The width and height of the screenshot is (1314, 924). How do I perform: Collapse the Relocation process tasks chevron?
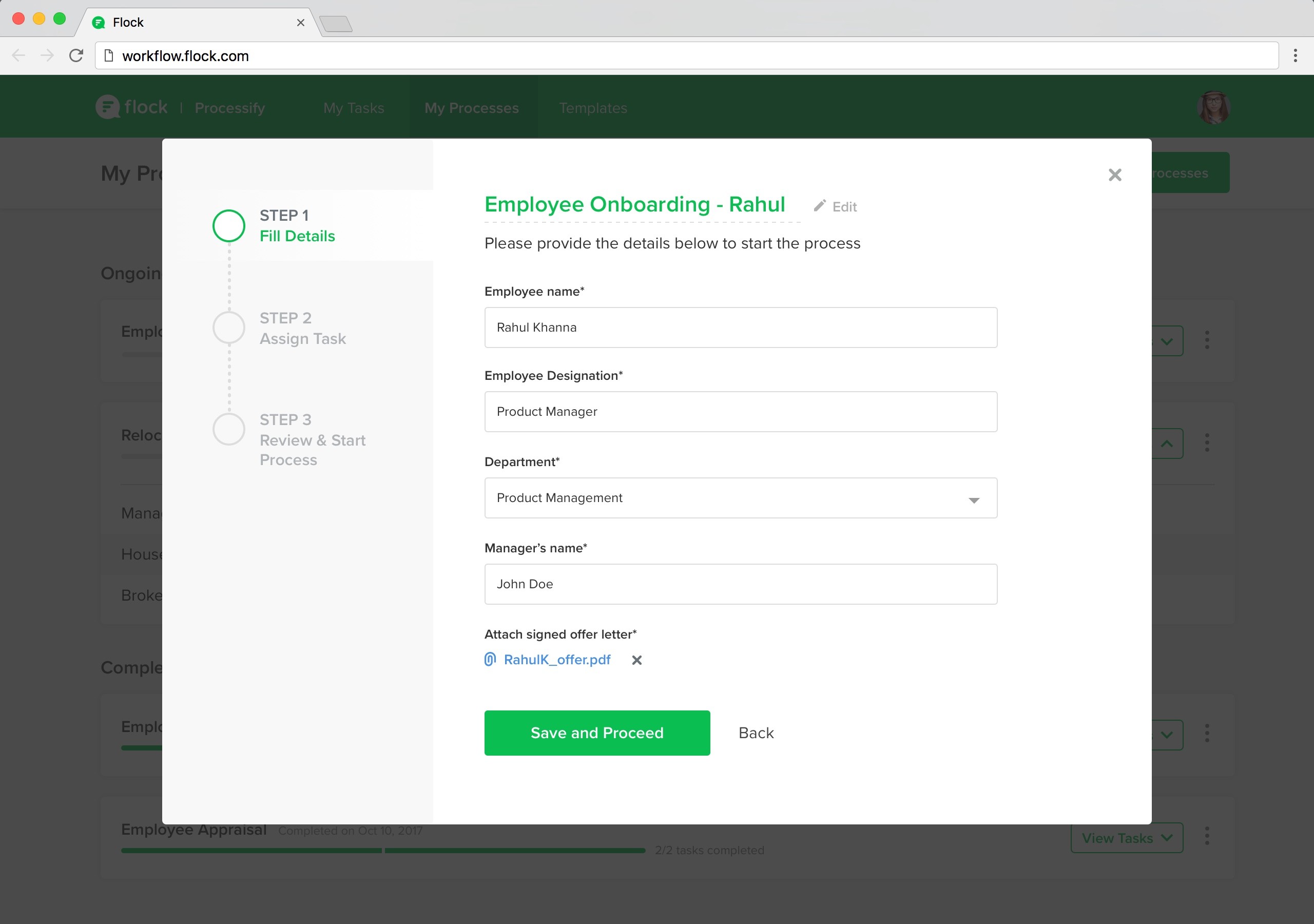point(1167,444)
